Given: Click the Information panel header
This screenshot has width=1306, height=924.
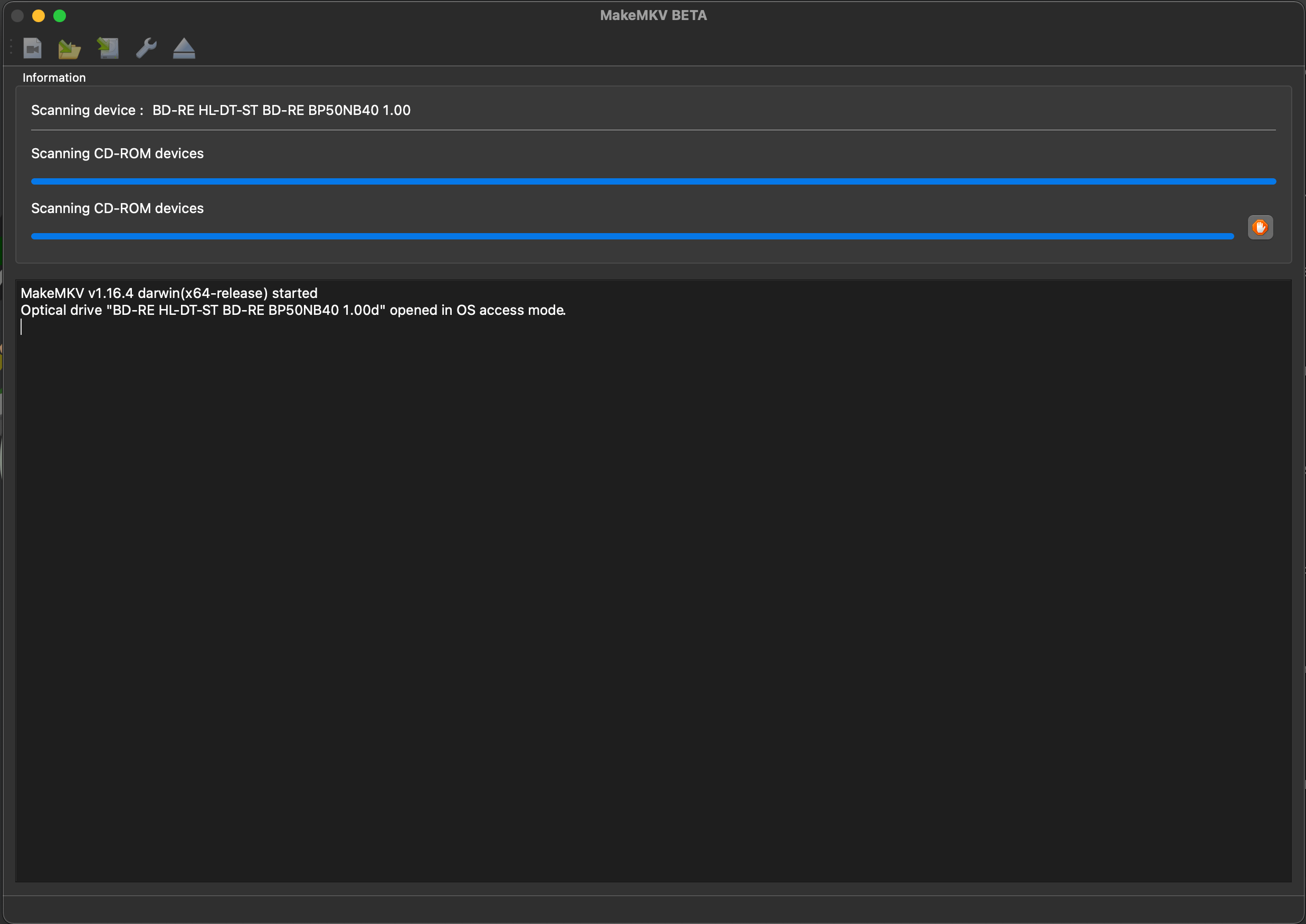Looking at the screenshot, I should [54, 78].
